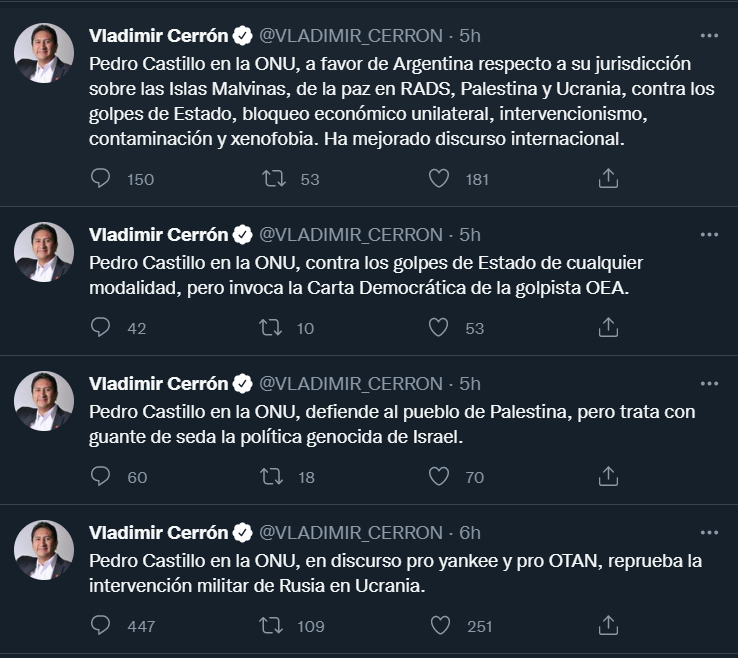Reply to the Carta Democrática tweet
The width and height of the screenshot is (738, 658).
click(101, 327)
